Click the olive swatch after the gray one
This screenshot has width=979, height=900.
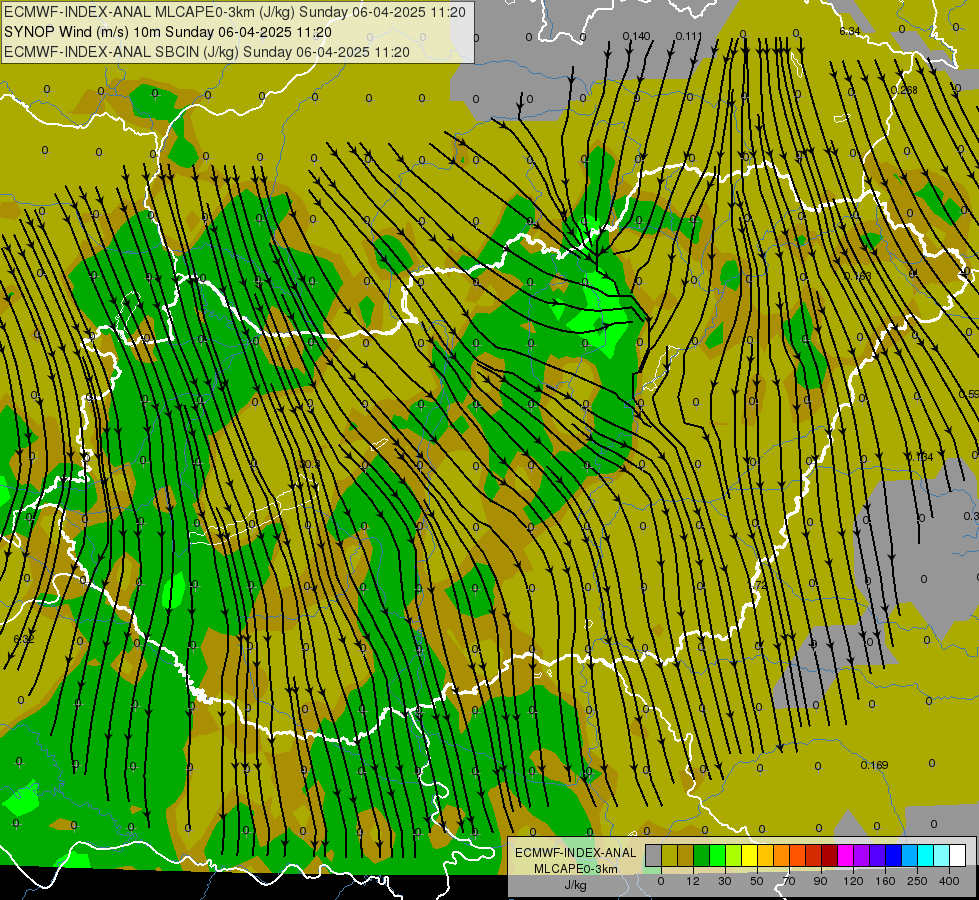tap(669, 855)
